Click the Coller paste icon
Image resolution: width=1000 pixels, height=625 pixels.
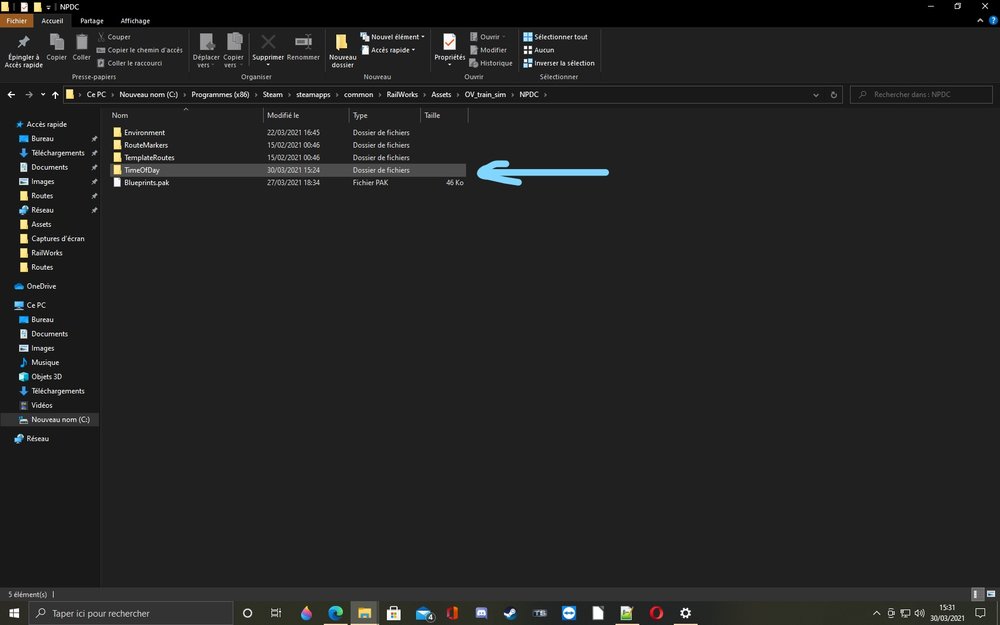click(x=82, y=48)
